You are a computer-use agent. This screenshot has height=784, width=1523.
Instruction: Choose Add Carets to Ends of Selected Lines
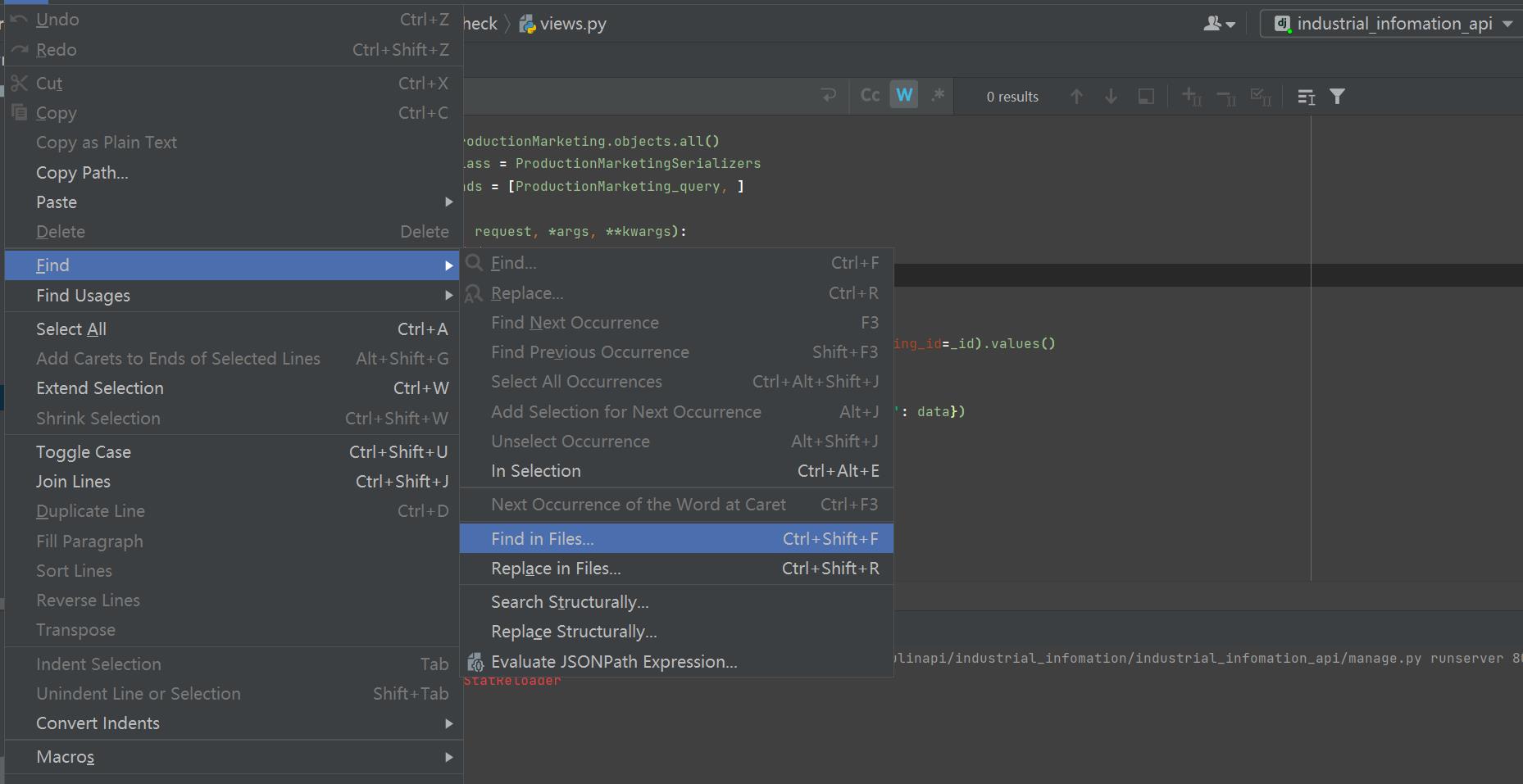coord(231,359)
